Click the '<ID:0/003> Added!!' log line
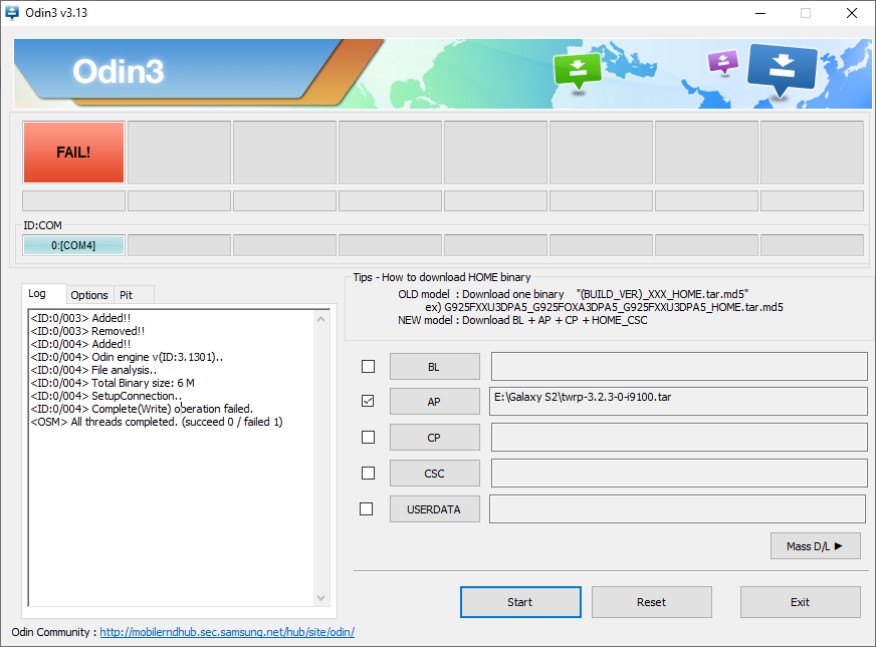 81,318
